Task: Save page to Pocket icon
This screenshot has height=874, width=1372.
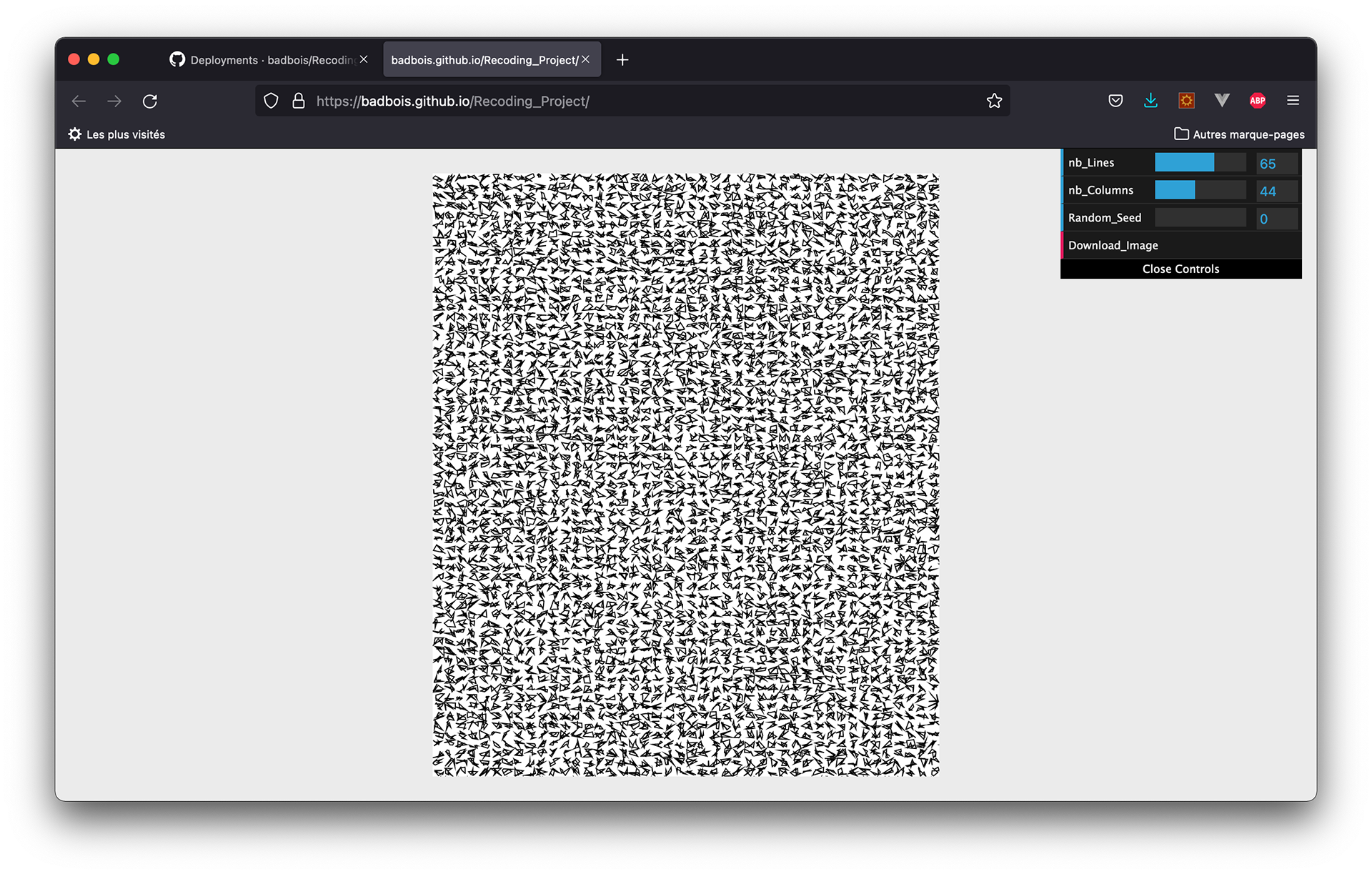Action: (x=1115, y=101)
